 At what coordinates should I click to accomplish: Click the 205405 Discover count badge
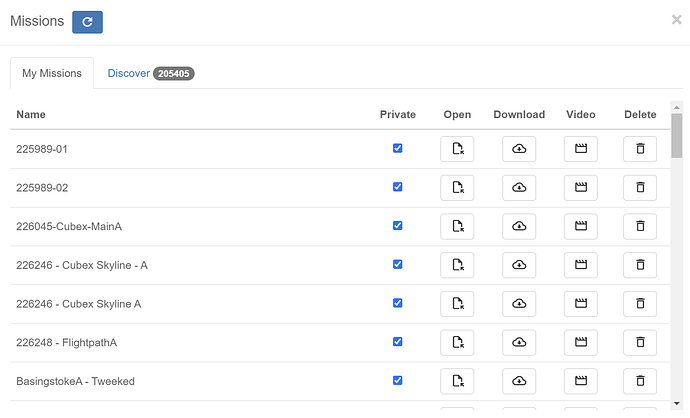174,73
